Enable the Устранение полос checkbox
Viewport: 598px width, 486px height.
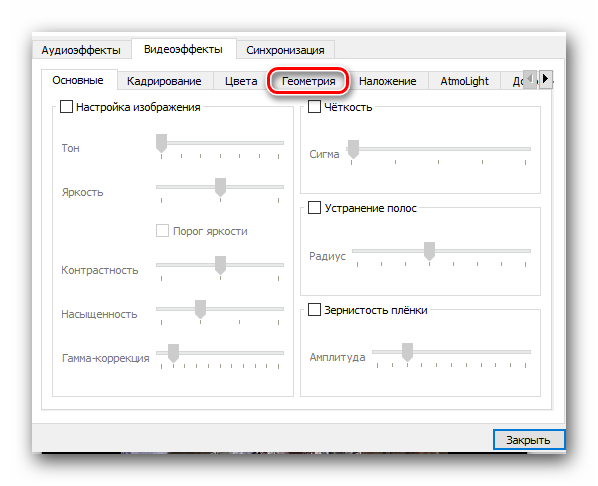coord(314,208)
